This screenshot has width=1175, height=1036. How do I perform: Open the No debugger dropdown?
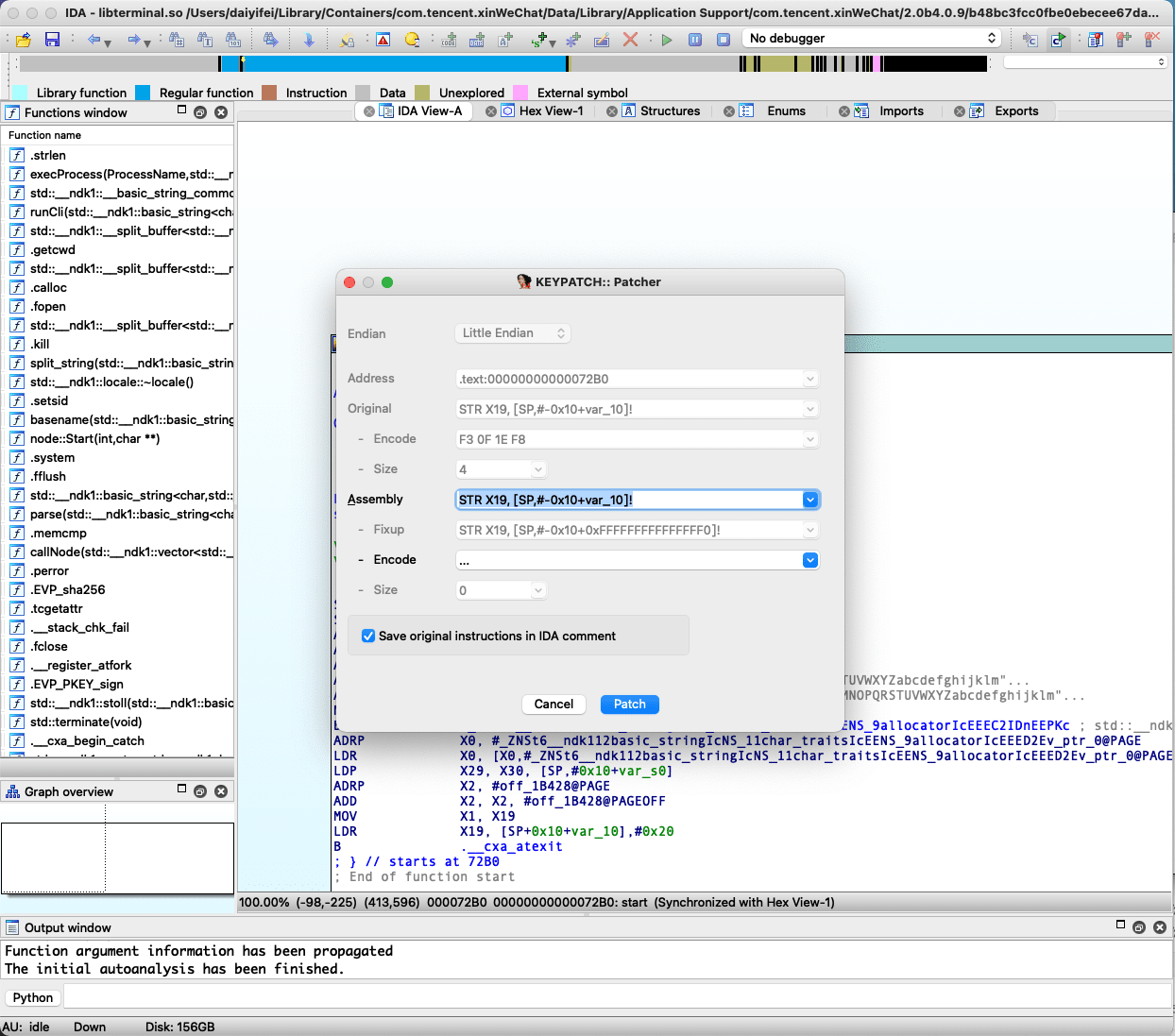point(872,38)
